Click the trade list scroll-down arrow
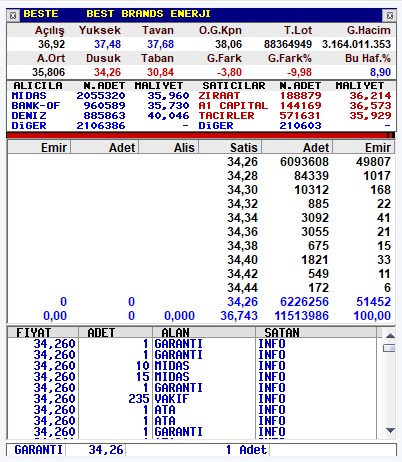Image resolution: width=402 pixels, height=462 pixels. click(x=390, y=431)
